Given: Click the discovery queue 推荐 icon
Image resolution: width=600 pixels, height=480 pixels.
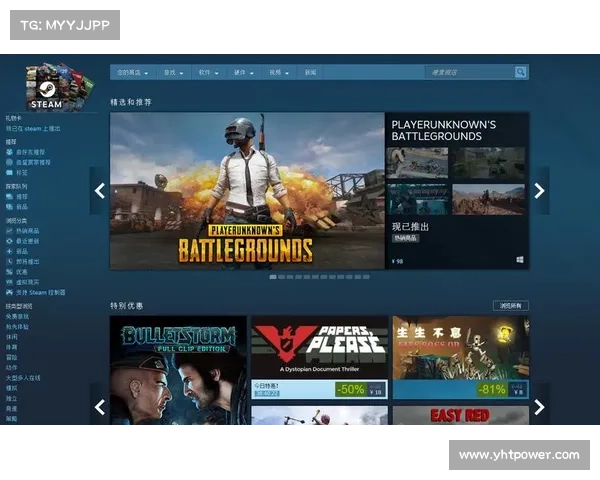Looking at the screenshot, I should pyautogui.click(x=9, y=196).
